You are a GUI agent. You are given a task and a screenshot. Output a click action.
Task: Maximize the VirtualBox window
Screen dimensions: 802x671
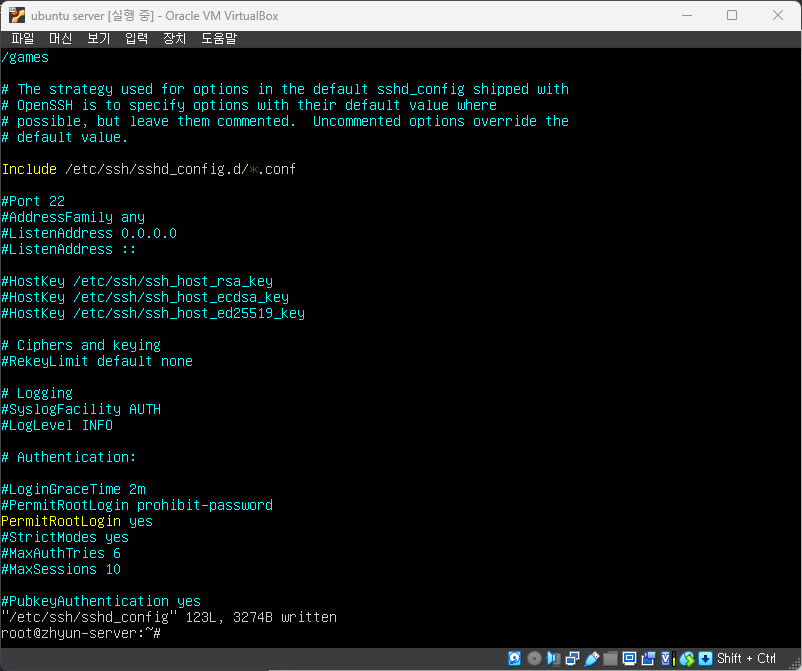point(732,15)
